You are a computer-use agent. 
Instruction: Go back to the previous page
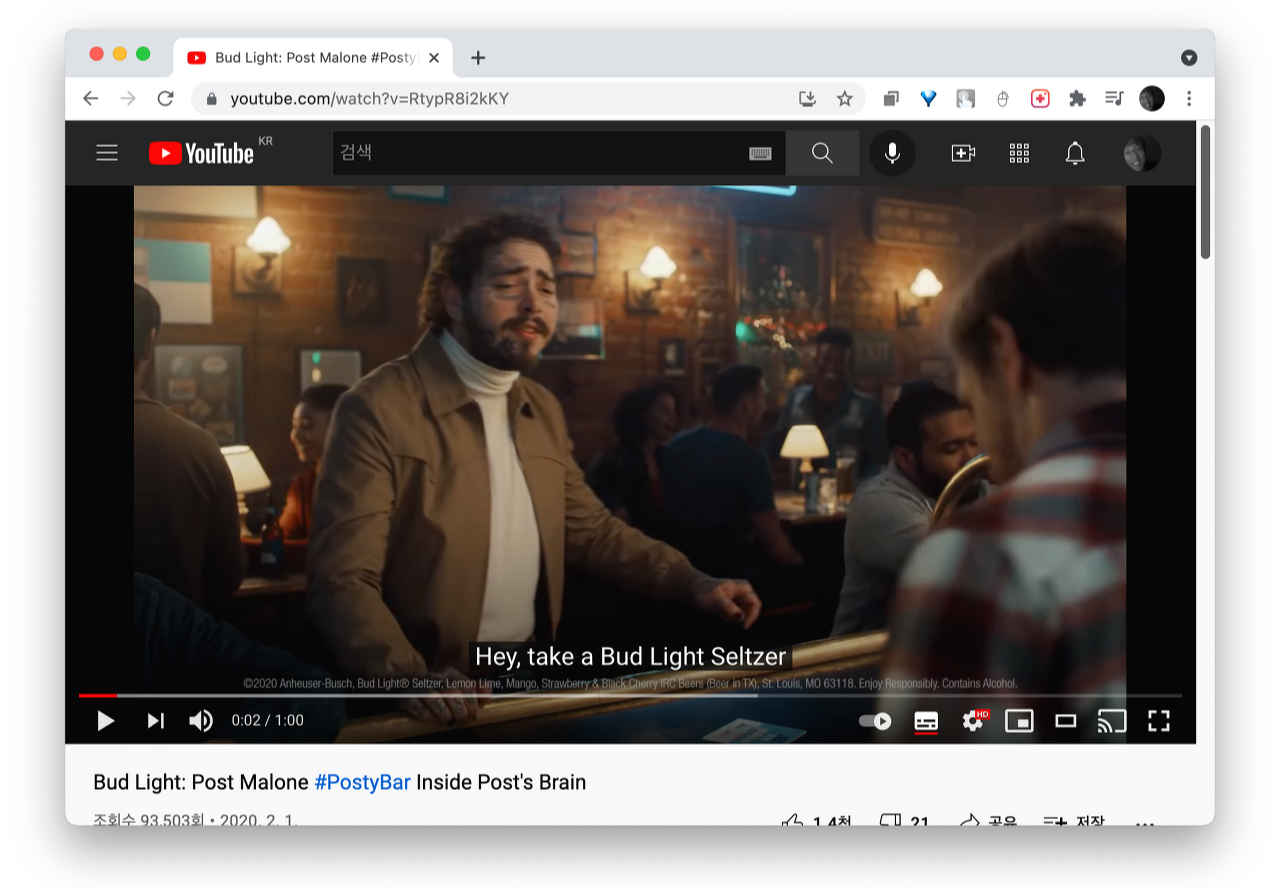point(91,98)
